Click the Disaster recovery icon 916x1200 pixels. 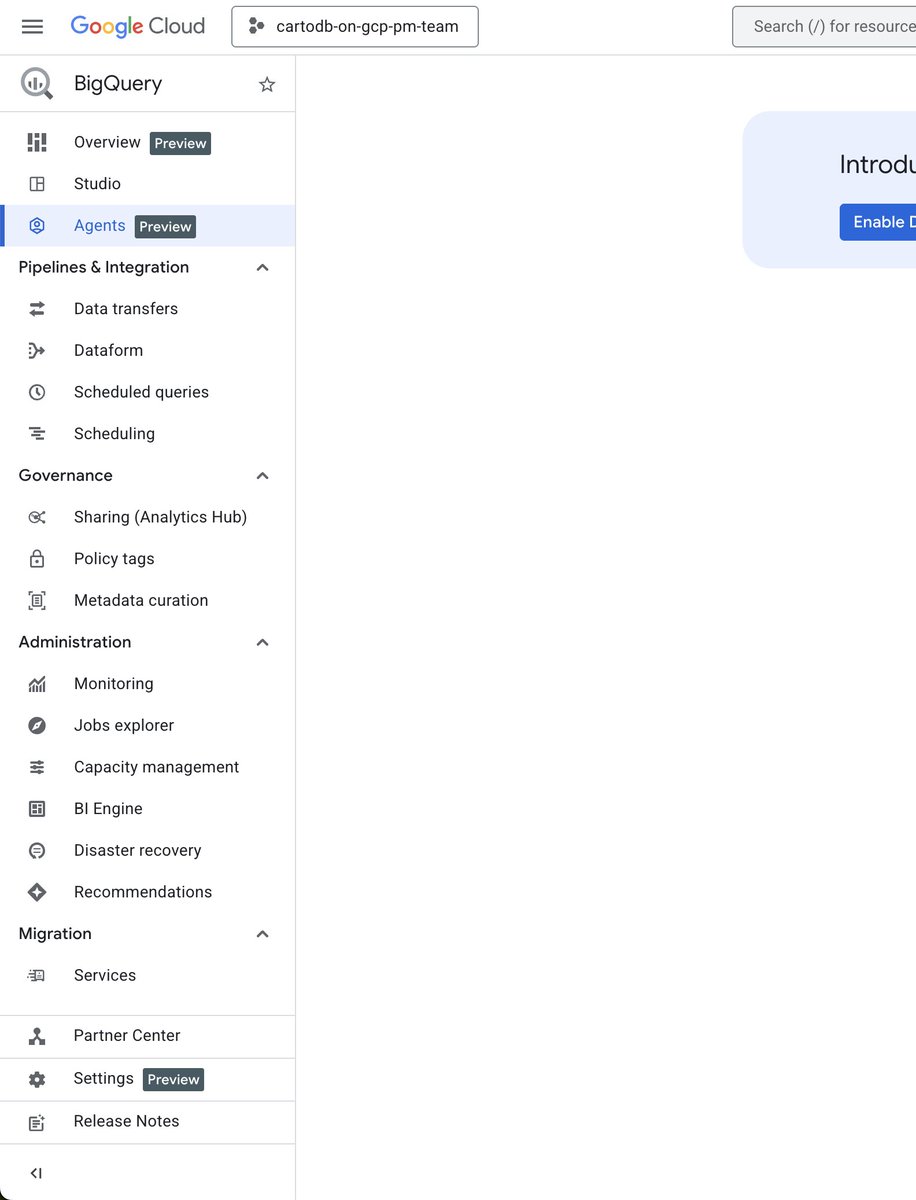37,850
